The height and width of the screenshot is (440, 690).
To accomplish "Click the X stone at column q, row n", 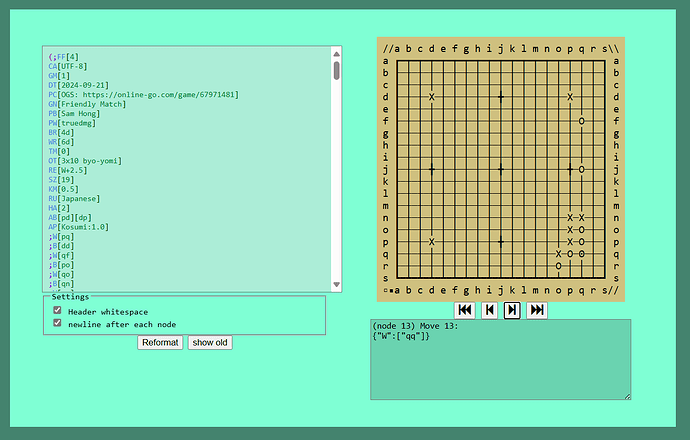I will coord(582,218).
